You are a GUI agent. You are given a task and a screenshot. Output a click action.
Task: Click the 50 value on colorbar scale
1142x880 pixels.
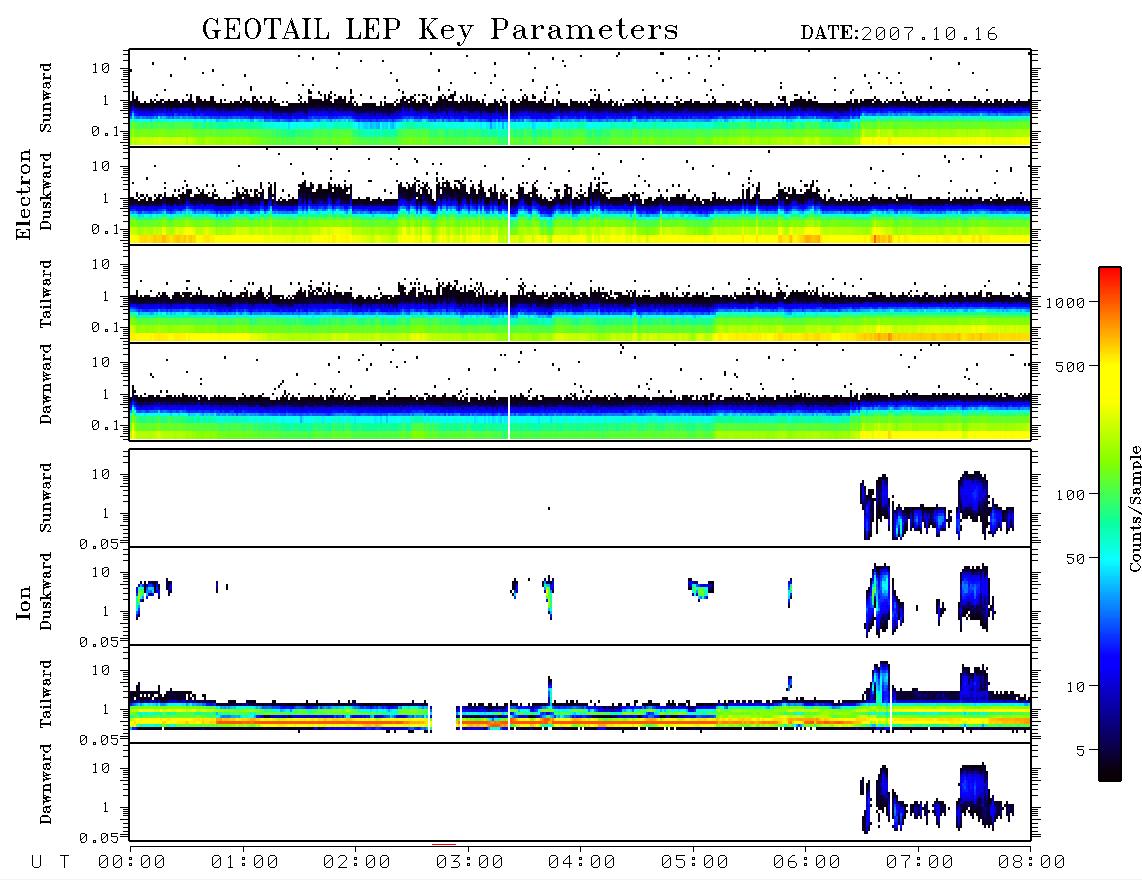[1076, 559]
